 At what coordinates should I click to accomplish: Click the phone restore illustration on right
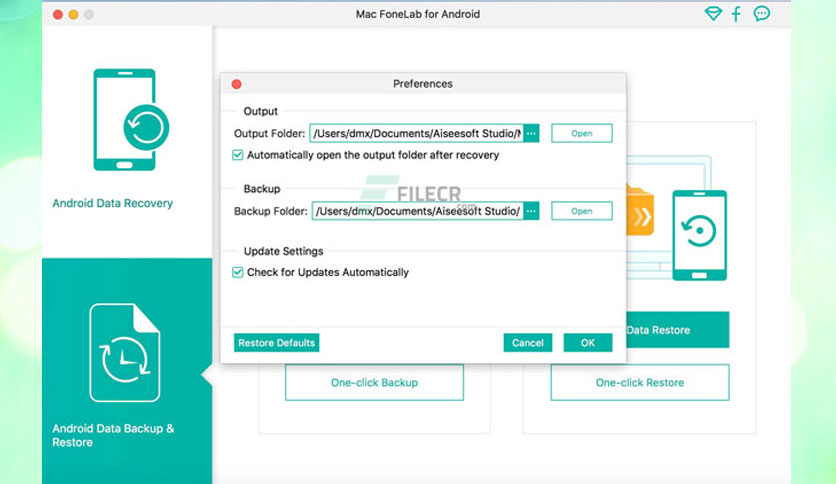tap(700, 235)
